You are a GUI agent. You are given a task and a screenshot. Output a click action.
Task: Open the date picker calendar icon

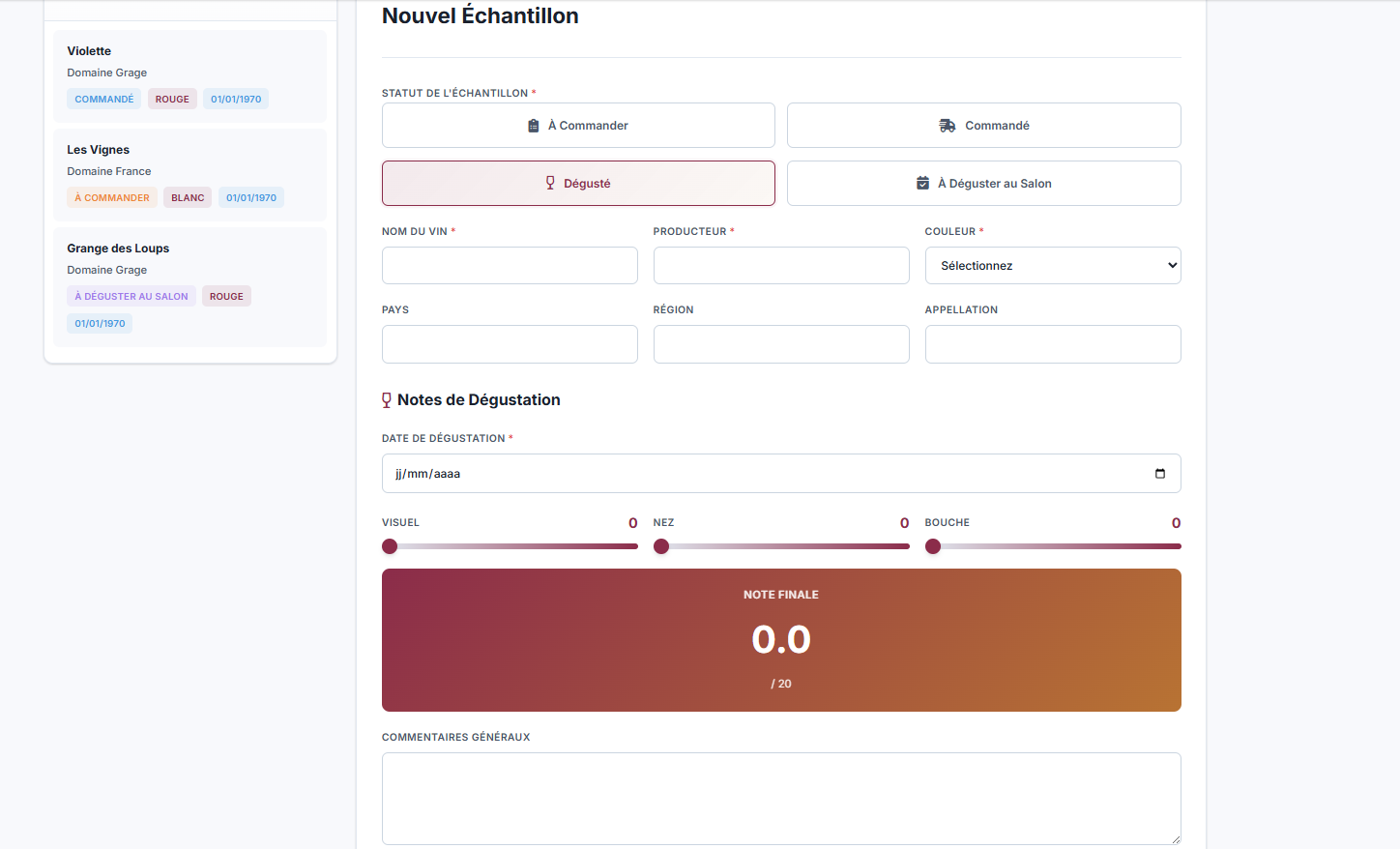tap(1159, 474)
